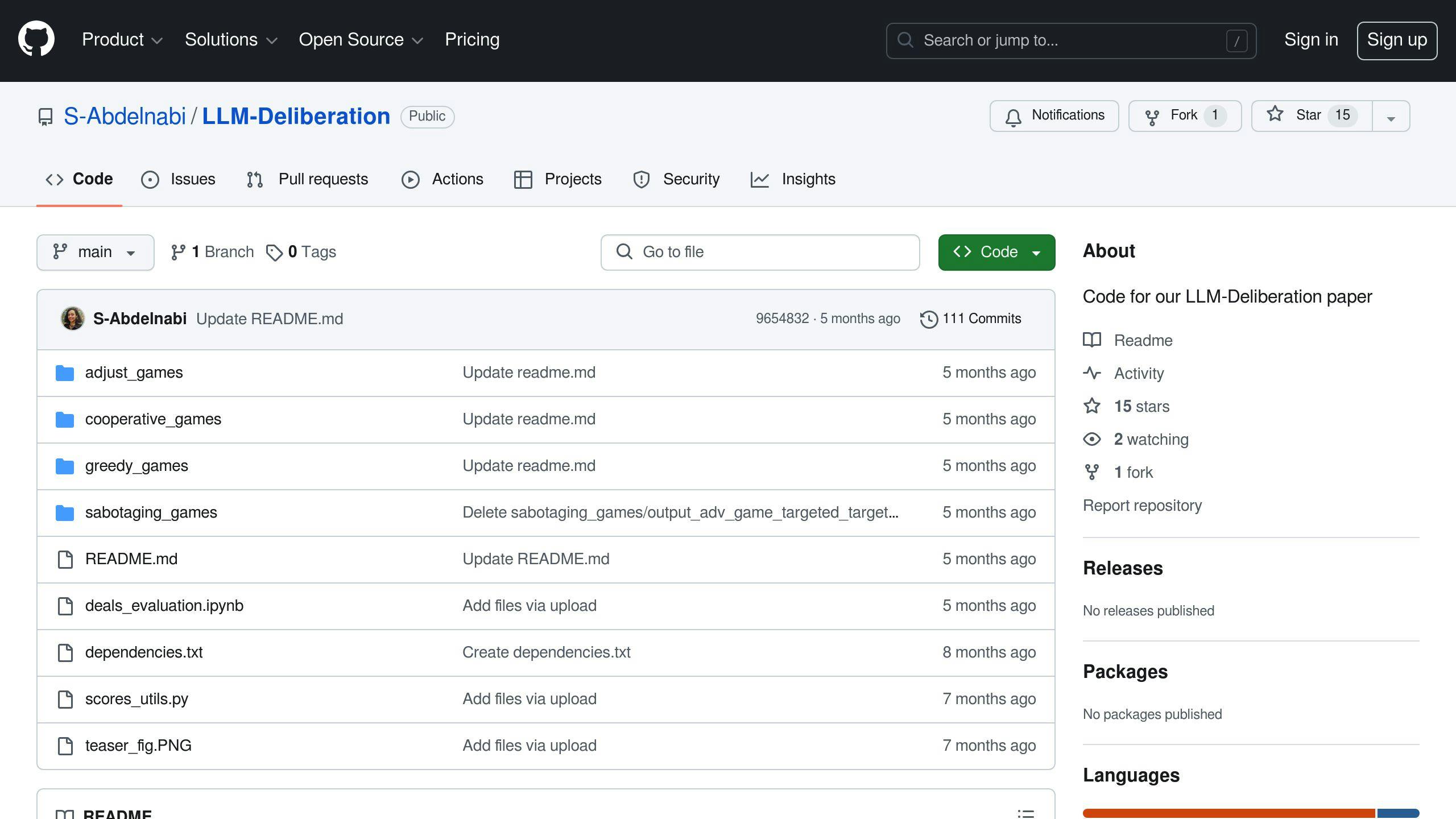The image size is (1456, 819).
Task: Click the README.md file icon
Action: (x=65, y=560)
